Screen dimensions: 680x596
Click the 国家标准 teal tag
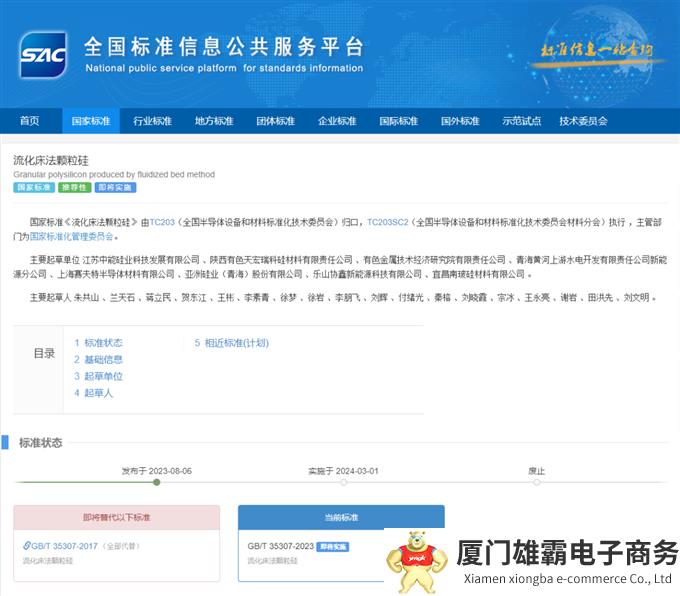34,187
